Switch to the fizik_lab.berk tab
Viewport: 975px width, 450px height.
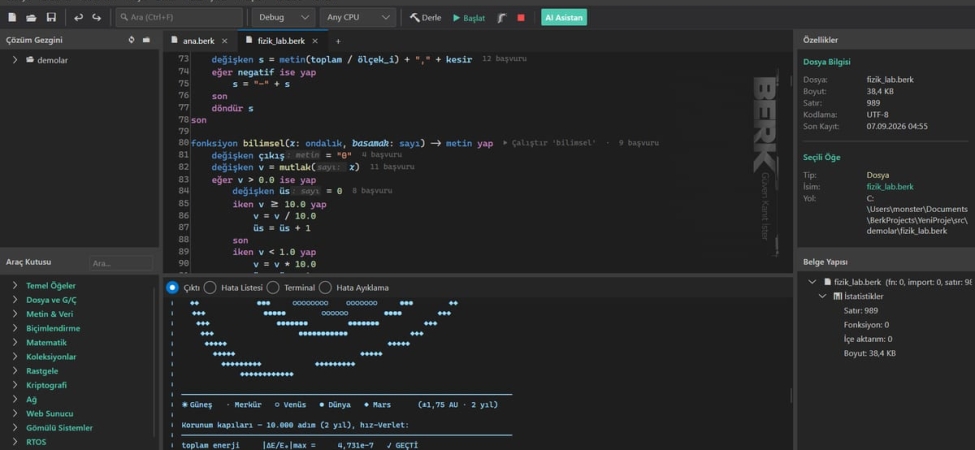coord(281,41)
